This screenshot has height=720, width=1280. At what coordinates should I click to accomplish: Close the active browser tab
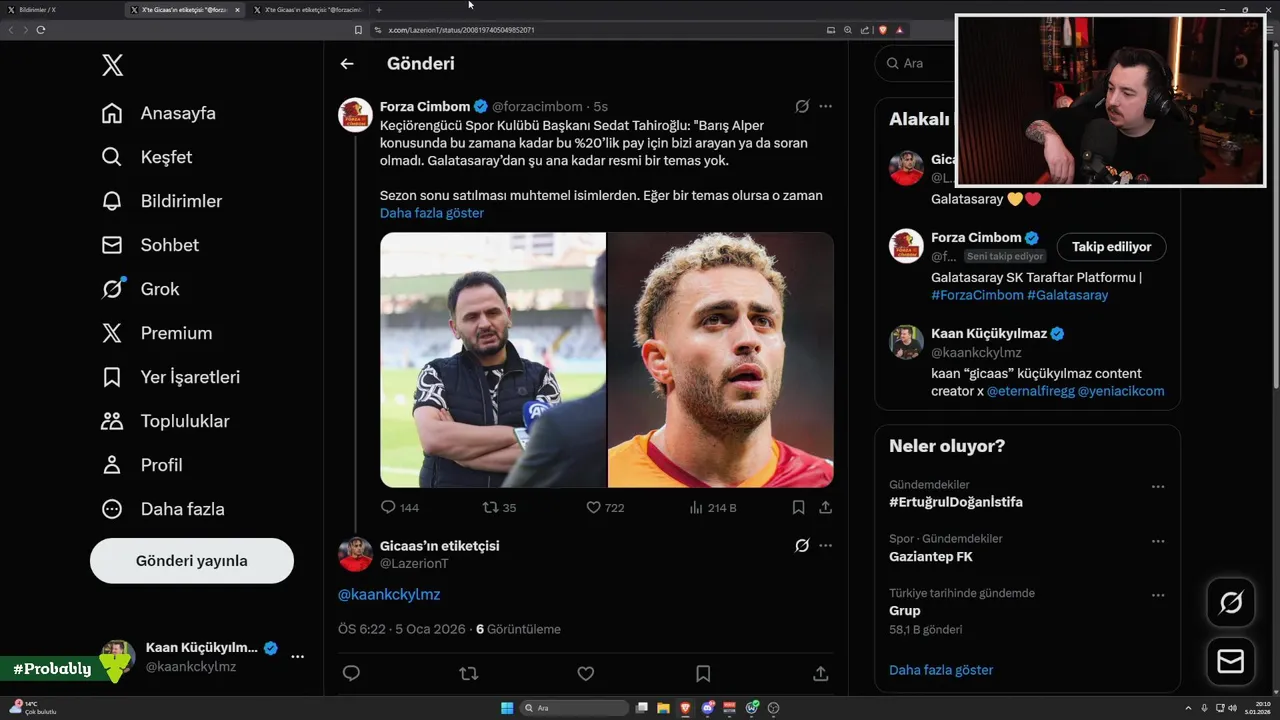coord(237,10)
